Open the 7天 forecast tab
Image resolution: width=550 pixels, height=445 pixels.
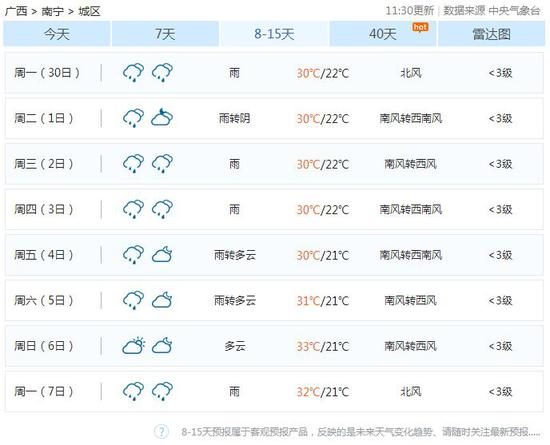pos(165,34)
